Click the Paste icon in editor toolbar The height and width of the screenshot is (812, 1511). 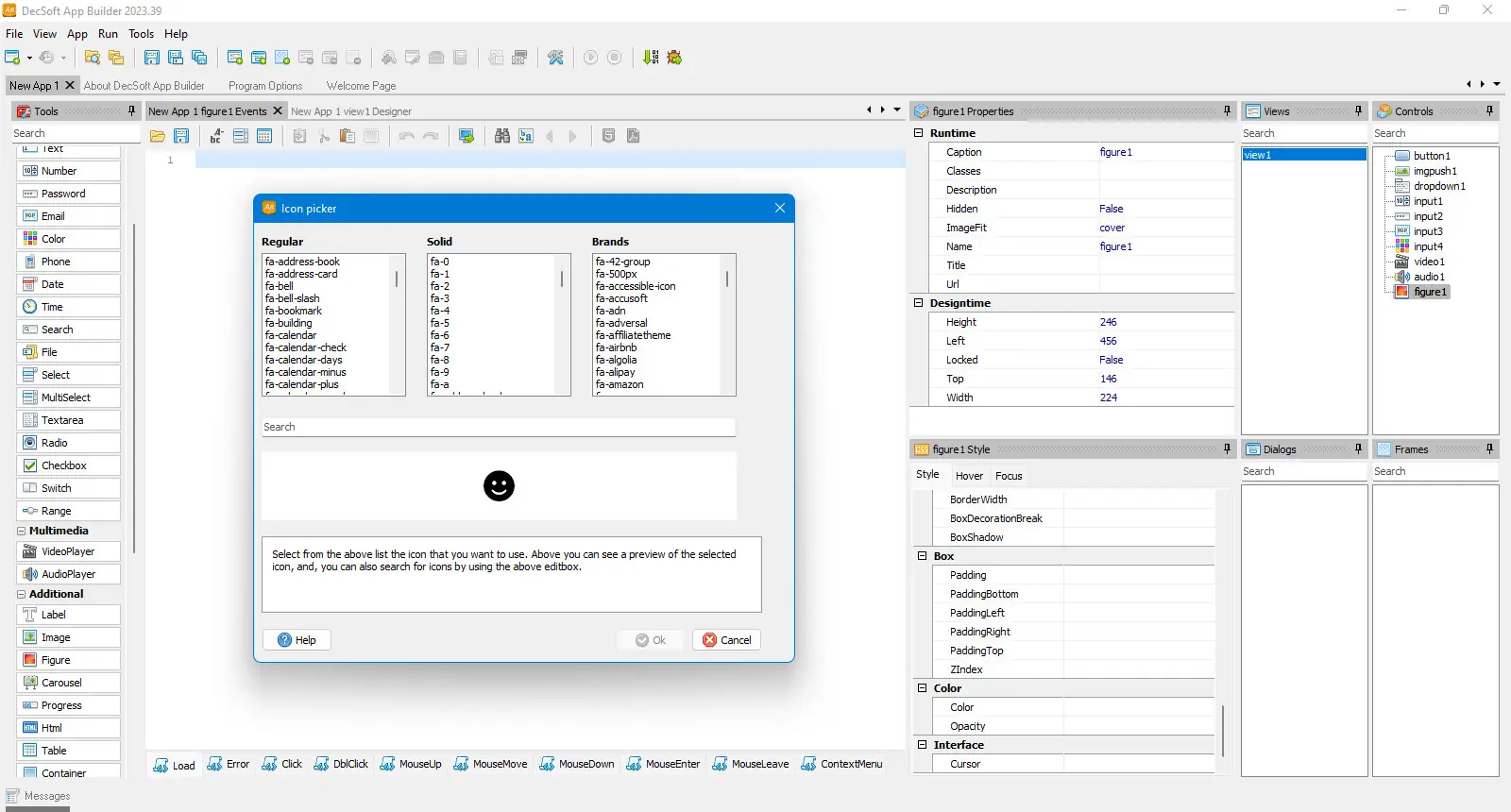point(348,136)
